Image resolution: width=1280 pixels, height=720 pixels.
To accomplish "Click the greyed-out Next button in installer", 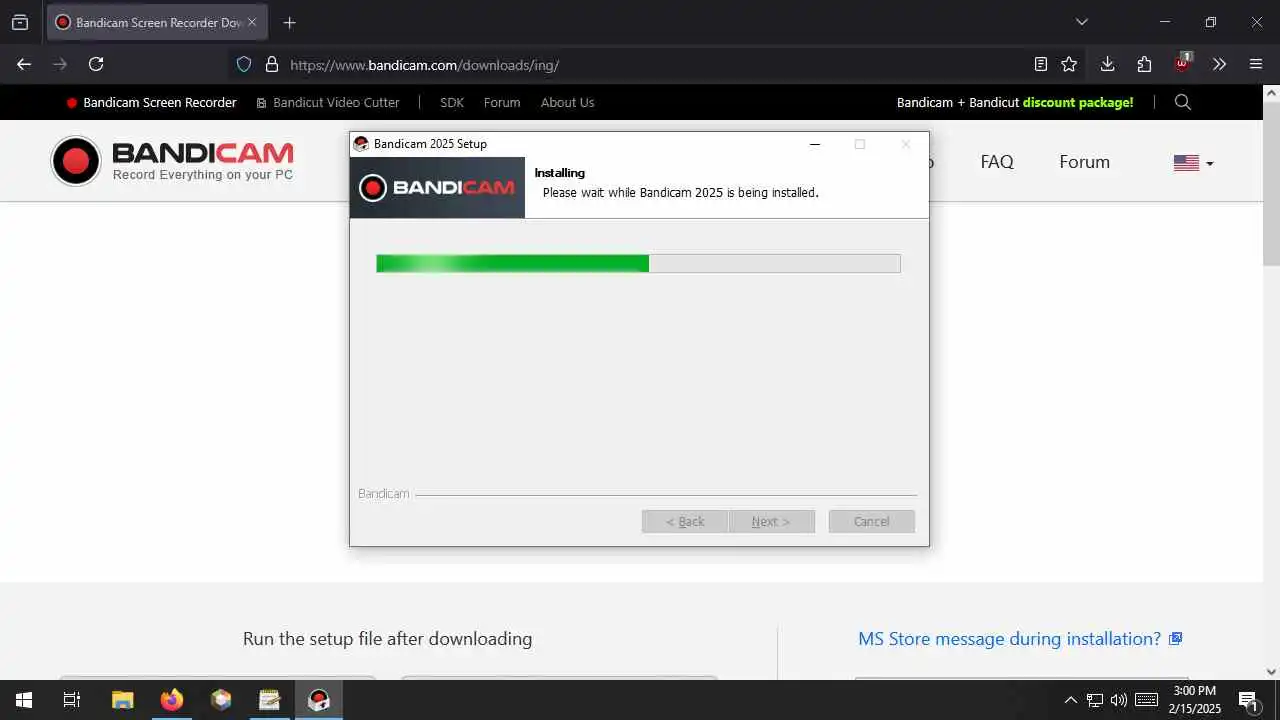I will [771, 521].
